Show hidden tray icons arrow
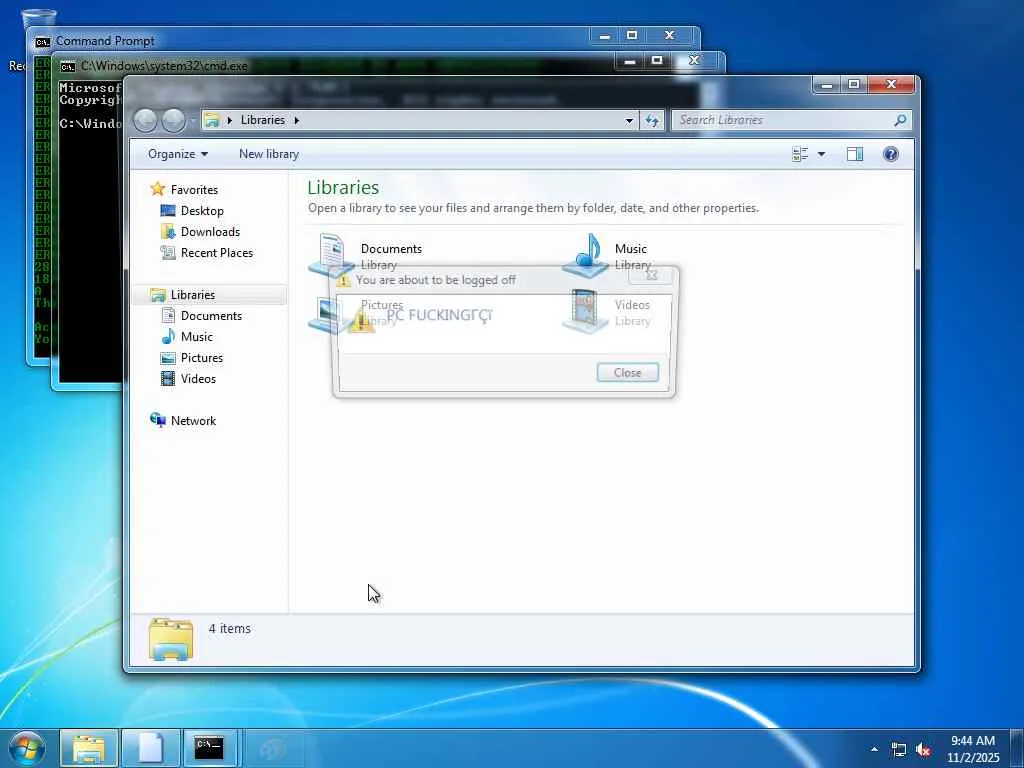Screen dimensions: 1024x768 tap(874, 749)
